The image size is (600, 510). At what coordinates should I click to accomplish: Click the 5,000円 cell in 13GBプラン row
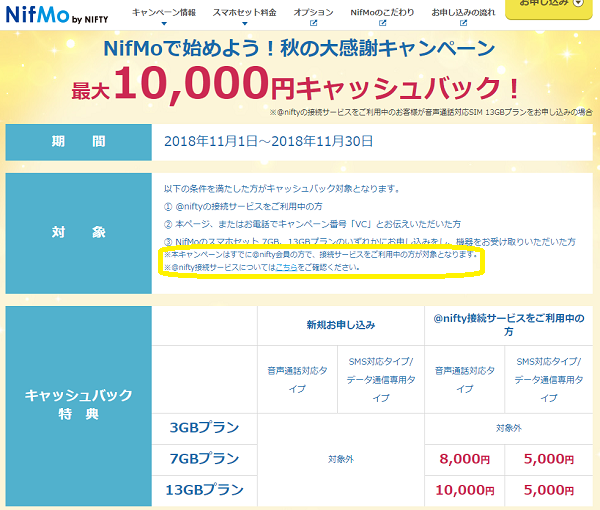click(x=549, y=490)
